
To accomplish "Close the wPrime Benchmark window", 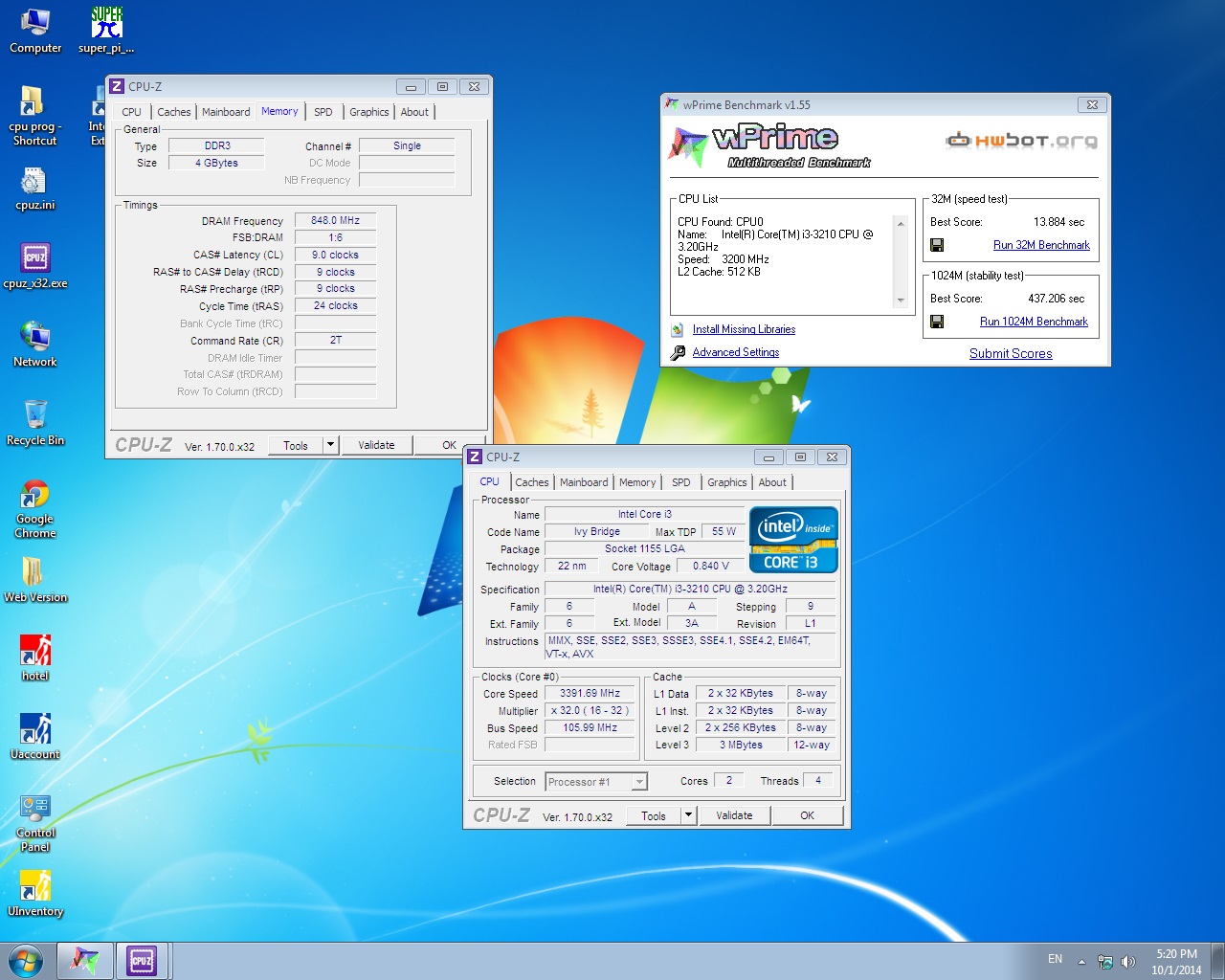I will tap(1092, 104).
